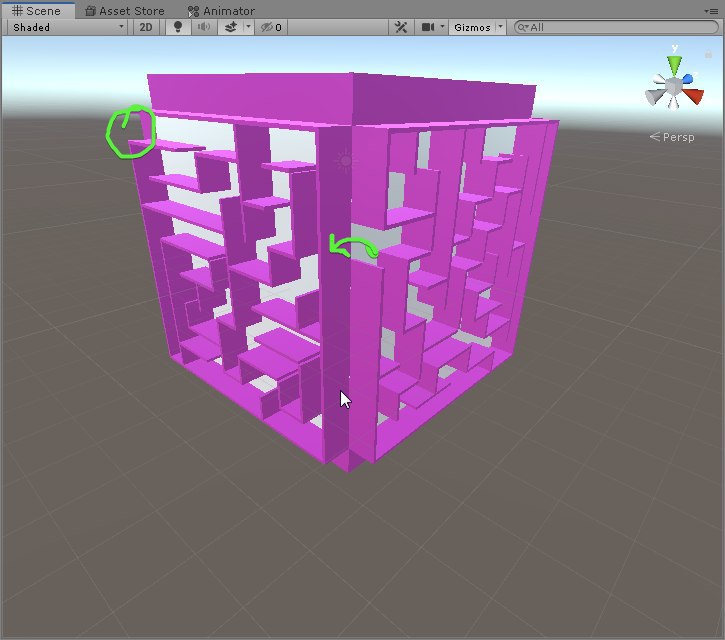Toggle scene lighting with the lightbulb icon
Screen dimensions: 725x640
[178, 27]
